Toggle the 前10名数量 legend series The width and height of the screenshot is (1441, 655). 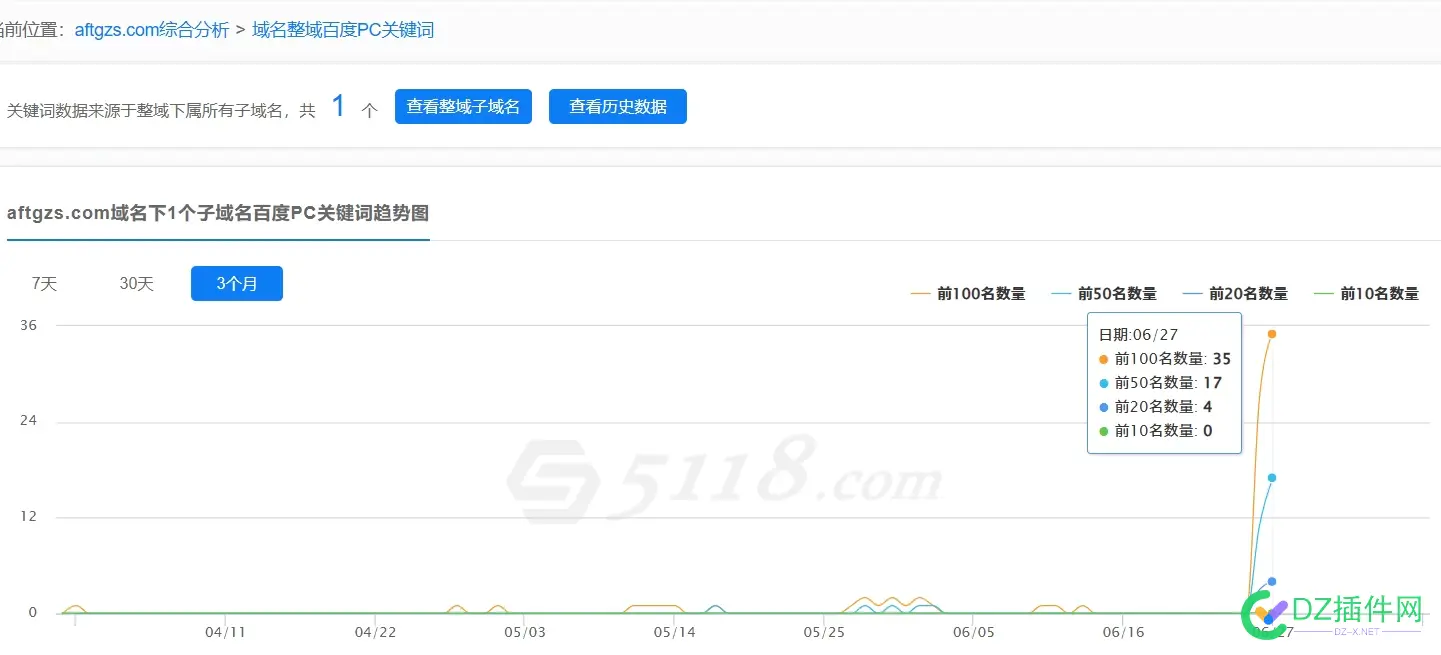1366,294
